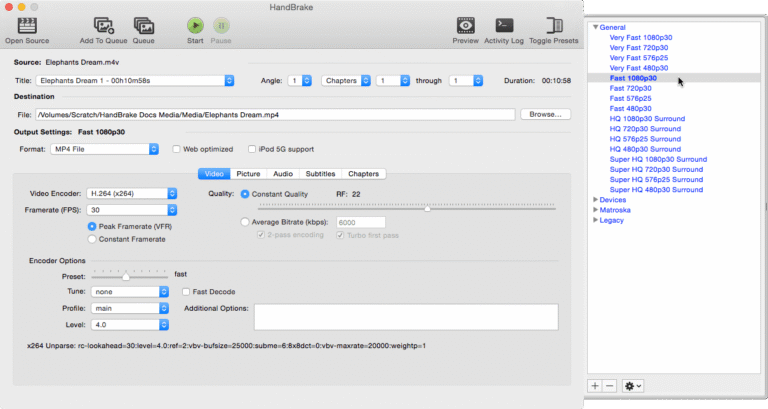Click the Toggle Presets drawer icon
Image resolution: width=768 pixels, height=409 pixels.
(554, 25)
